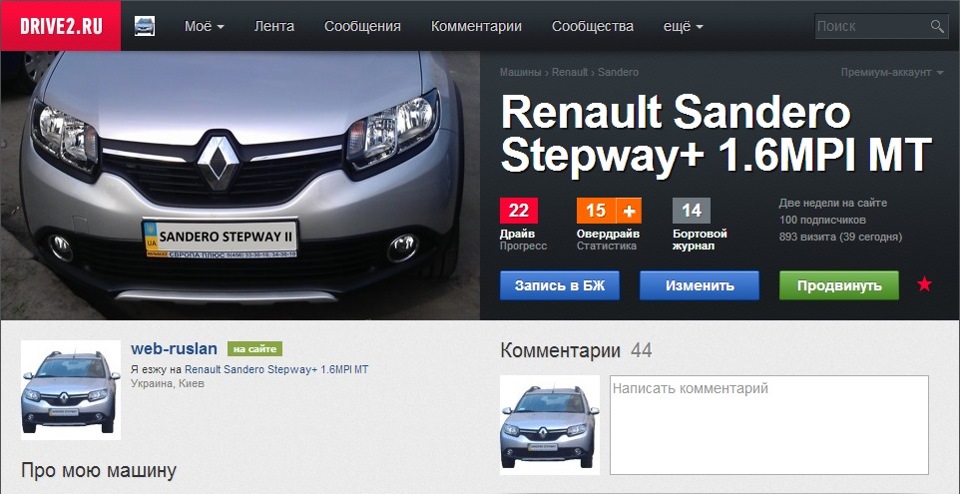Click the red 22 Драйв counter

click(519, 211)
